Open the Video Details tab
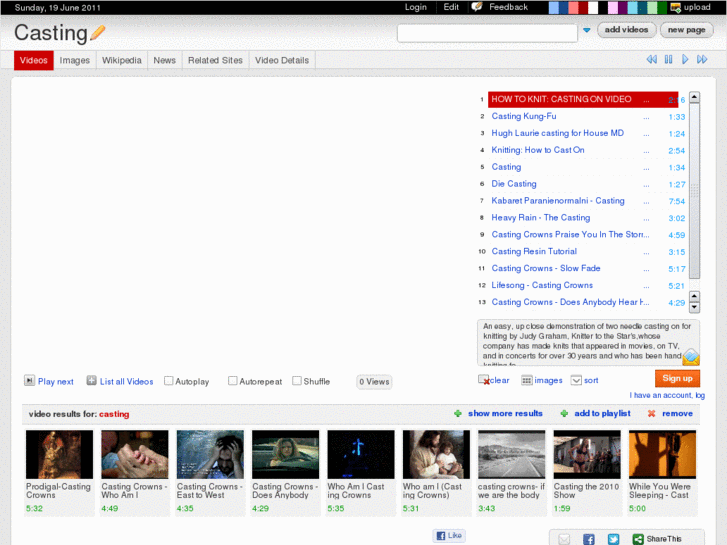This screenshot has height=545, width=727. click(282, 60)
